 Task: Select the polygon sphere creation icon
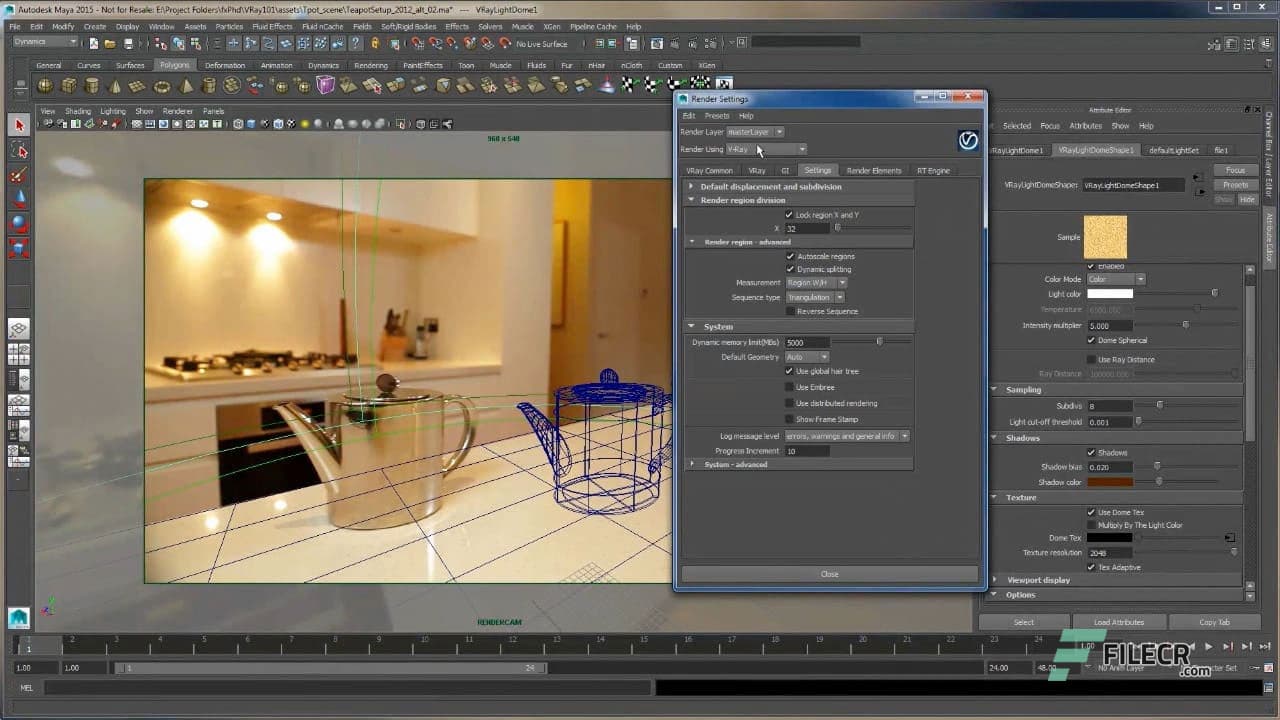point(45,87)
